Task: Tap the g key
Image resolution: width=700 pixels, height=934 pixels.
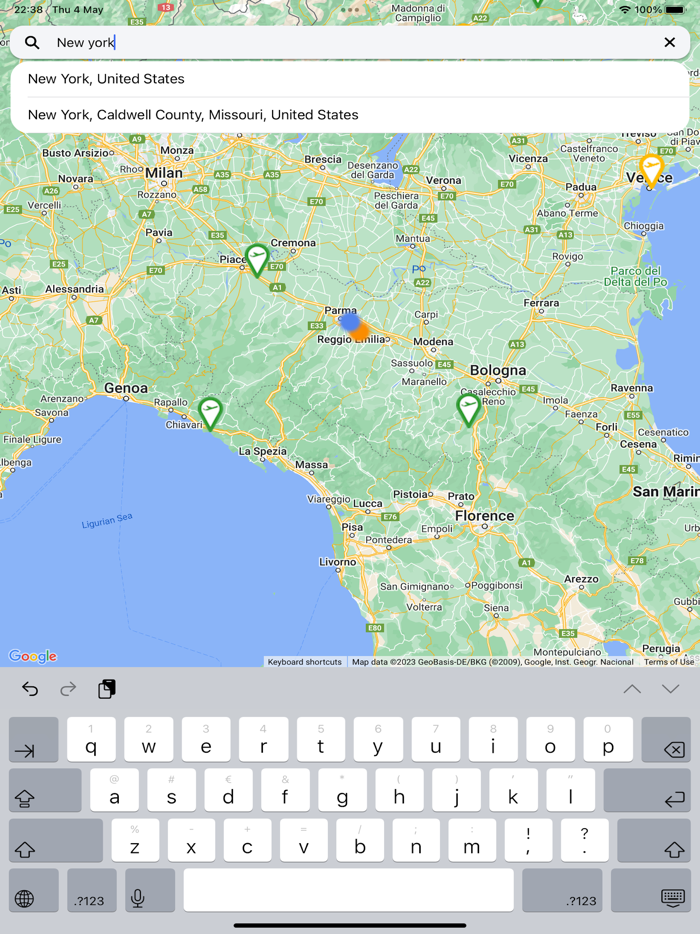Action: (343, 790)
